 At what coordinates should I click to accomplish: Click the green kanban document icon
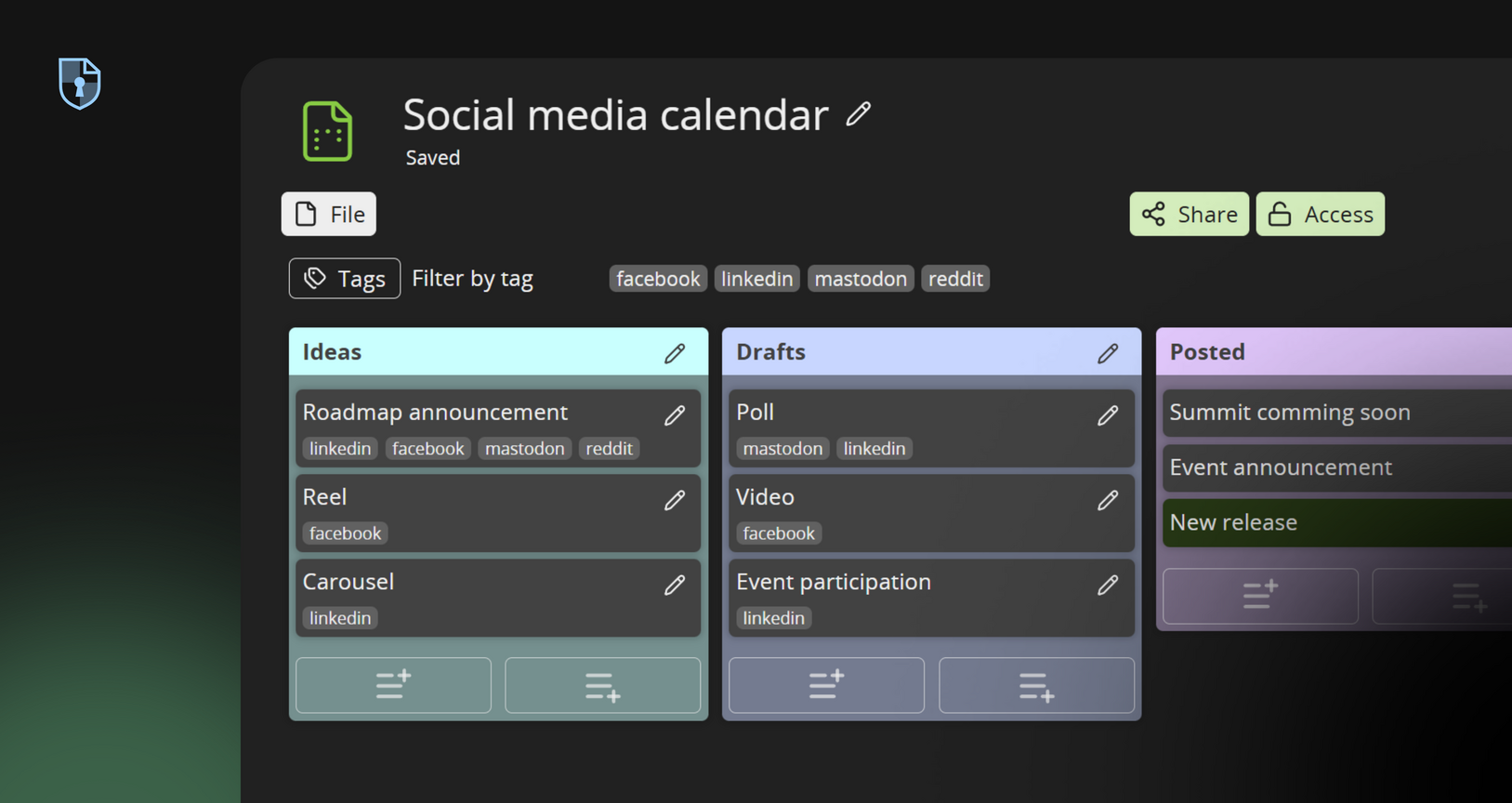(327, 132)
